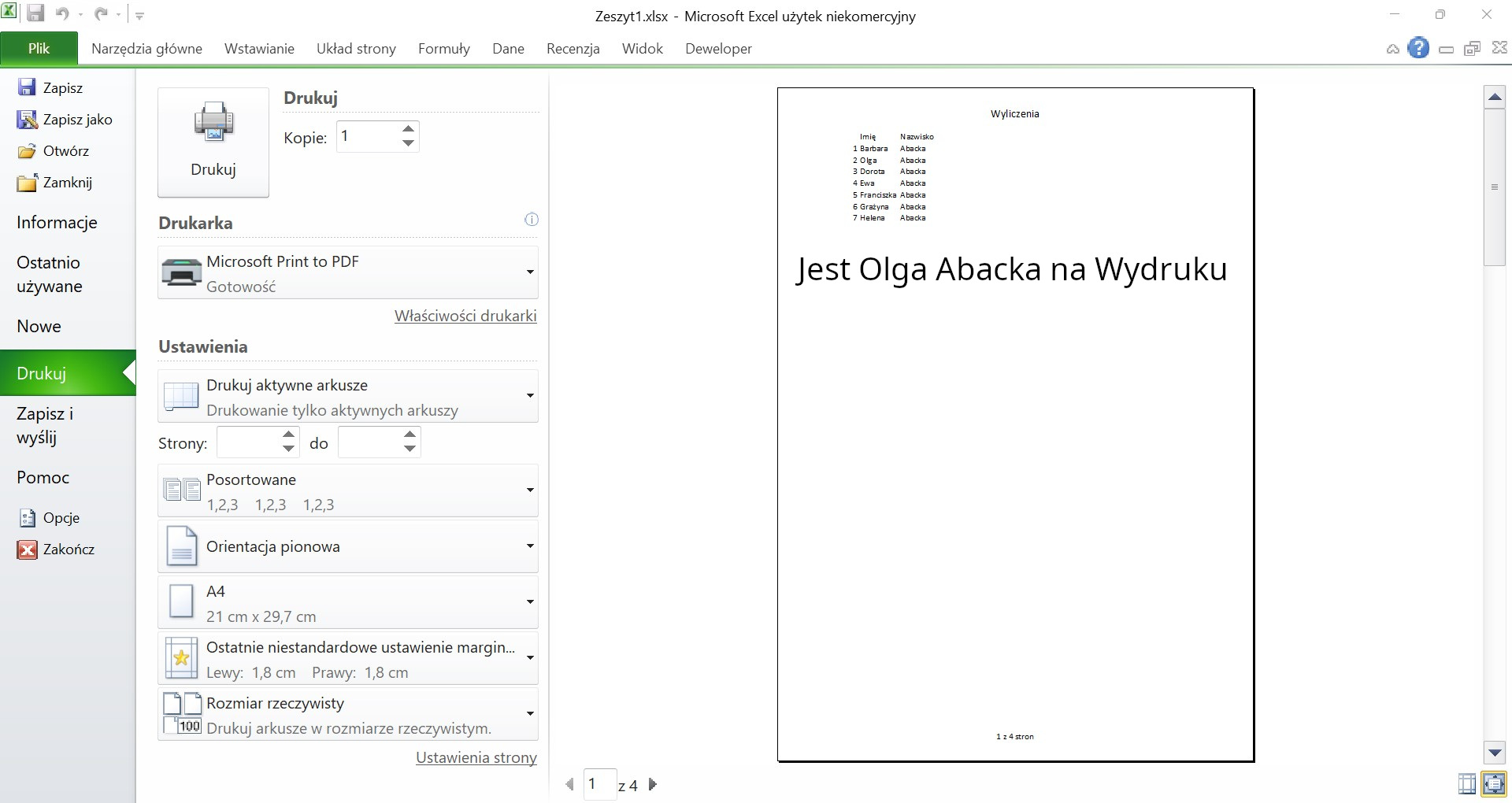The image size is (1512, 803).
Task: Click the Save icon in quick access toolbar
Action: 35,13
